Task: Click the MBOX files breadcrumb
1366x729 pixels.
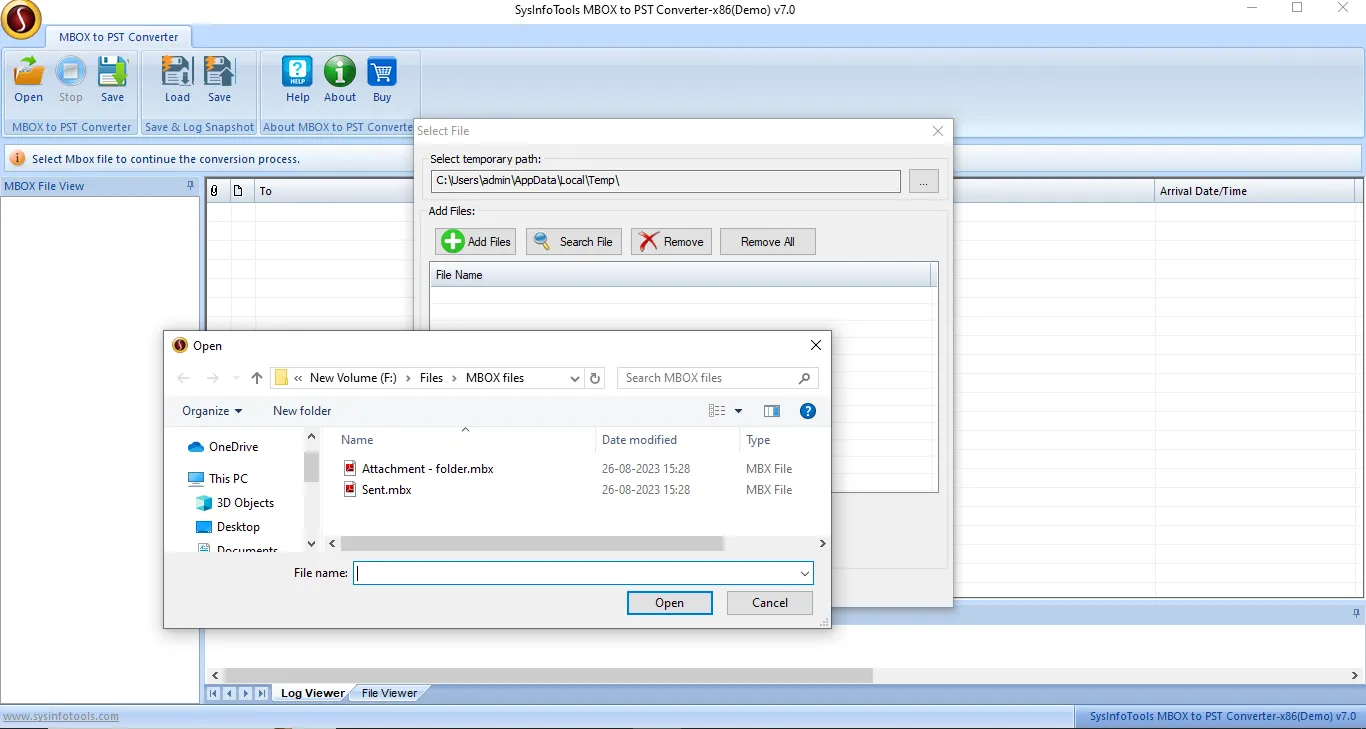Action: [495, 378]
